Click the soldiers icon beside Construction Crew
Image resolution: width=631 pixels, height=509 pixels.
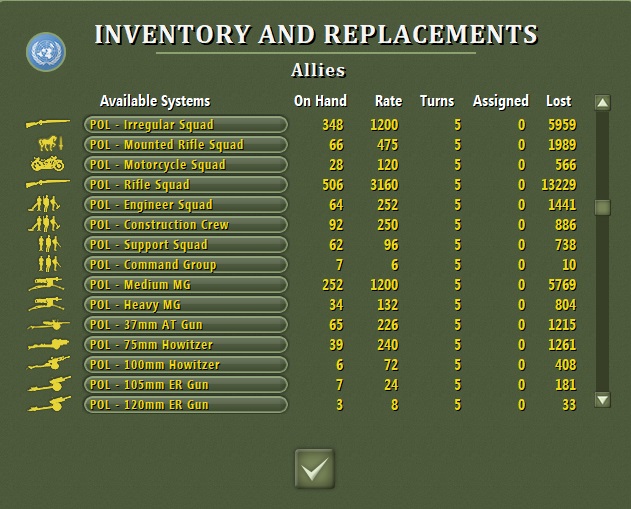tap(44, 224)
